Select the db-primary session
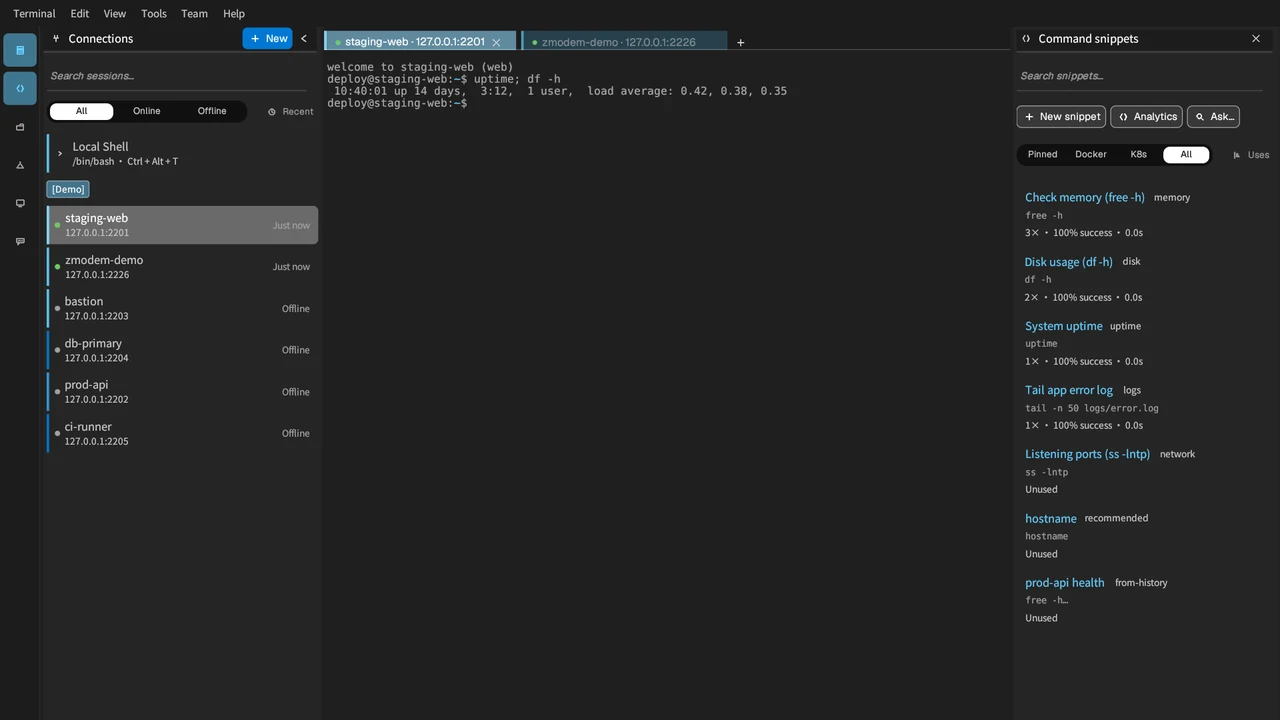This screenshot has height=720, width=1280. tap(182, 350)
